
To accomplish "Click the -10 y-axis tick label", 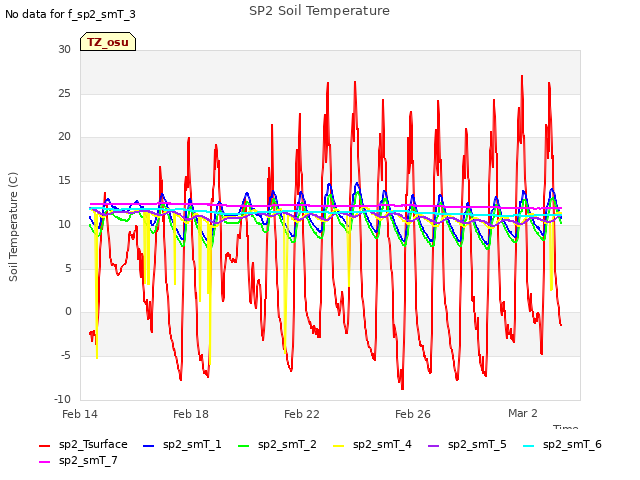I will pyautogui.click(x=62, y=399).
